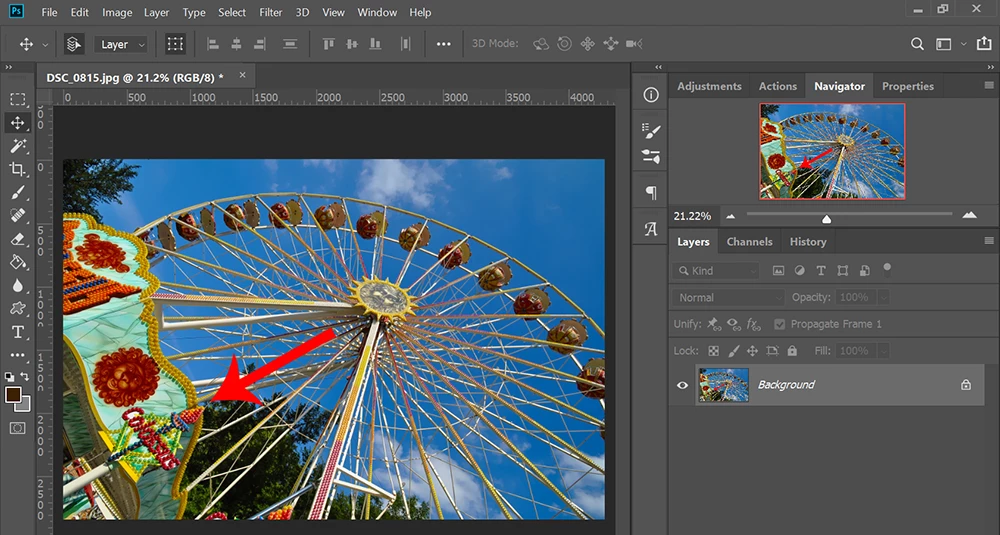
Task: Select the Magic Wand tool
Action: click(x=18, y=146)
